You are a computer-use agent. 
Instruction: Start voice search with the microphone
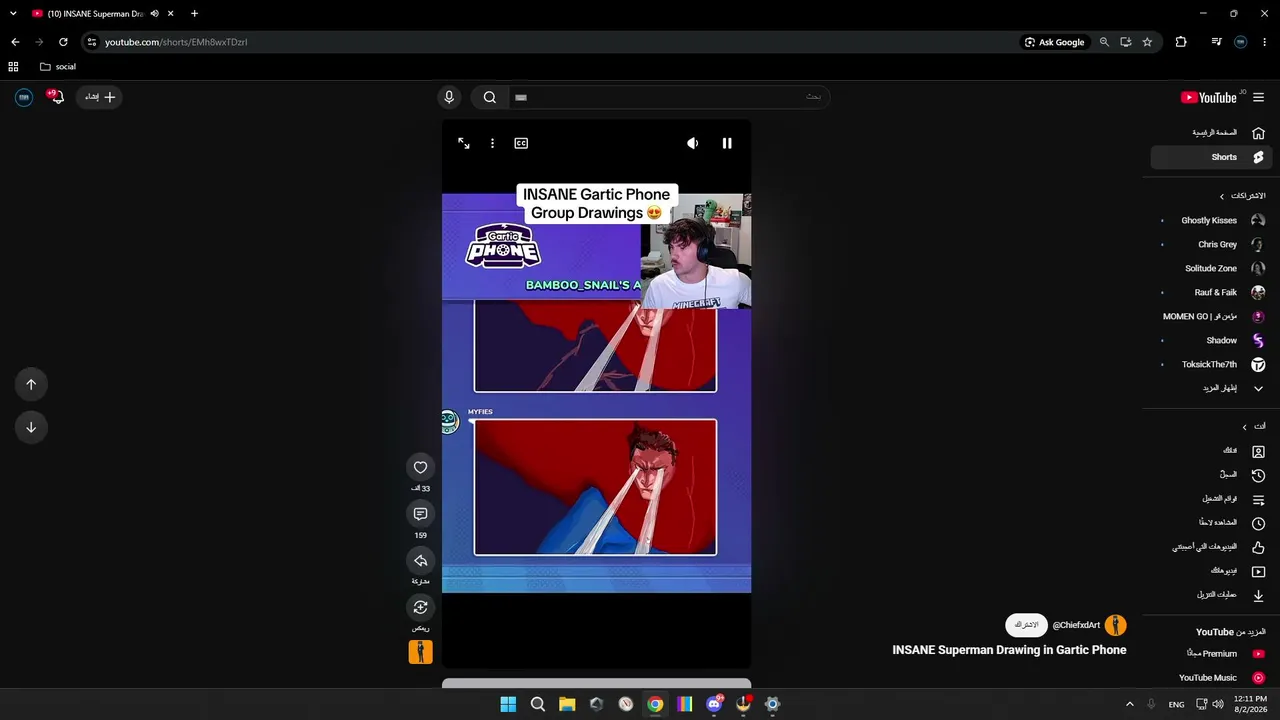449,97
